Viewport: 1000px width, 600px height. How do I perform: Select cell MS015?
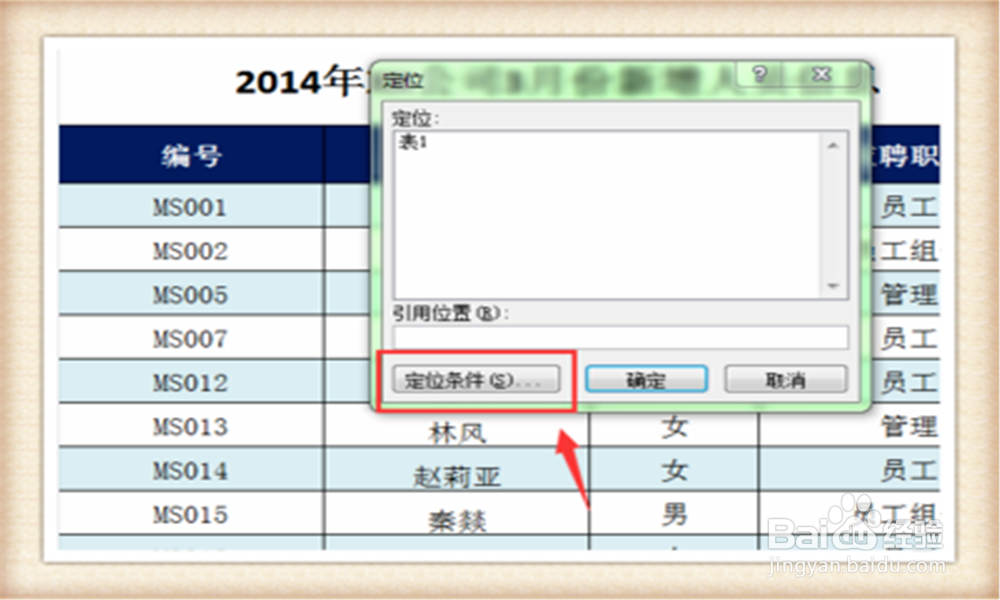(x=191, y=514)
